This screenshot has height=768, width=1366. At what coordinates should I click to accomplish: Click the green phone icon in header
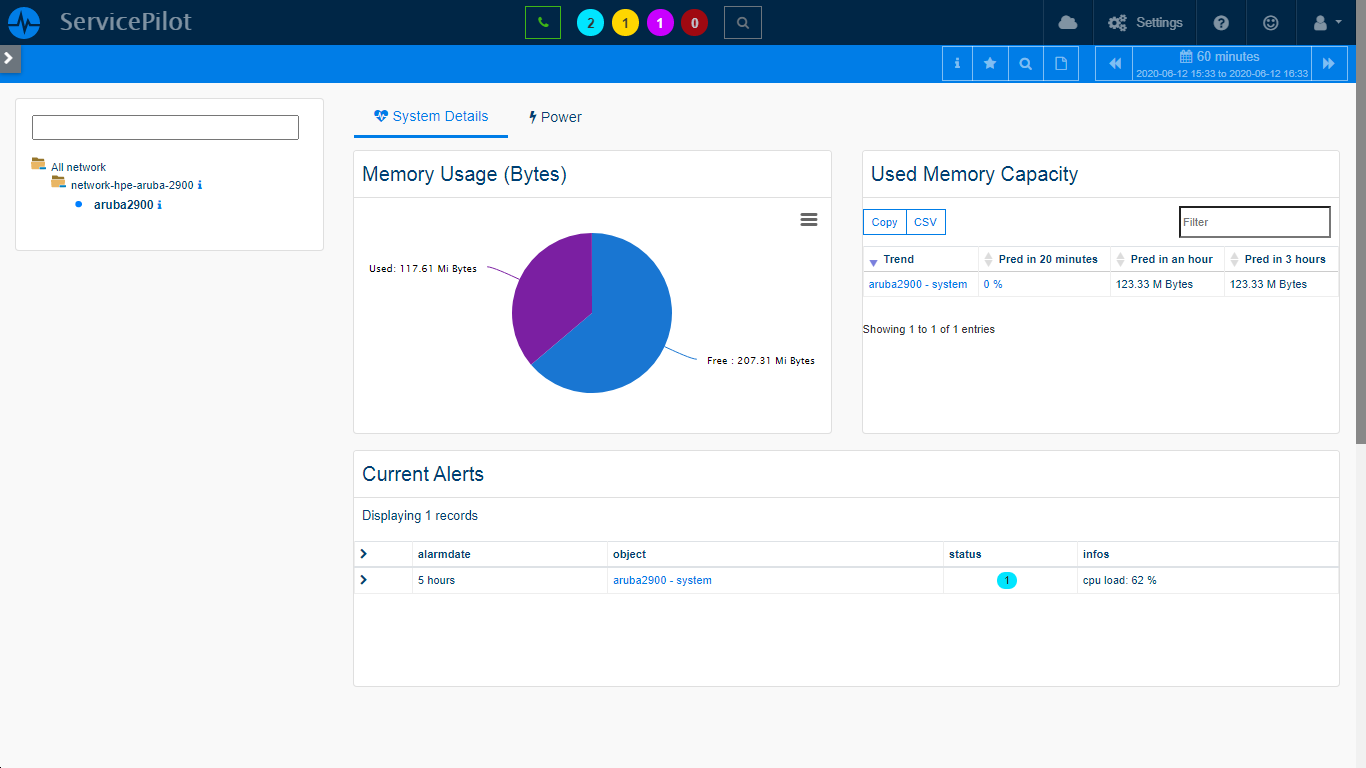point(542,23)
